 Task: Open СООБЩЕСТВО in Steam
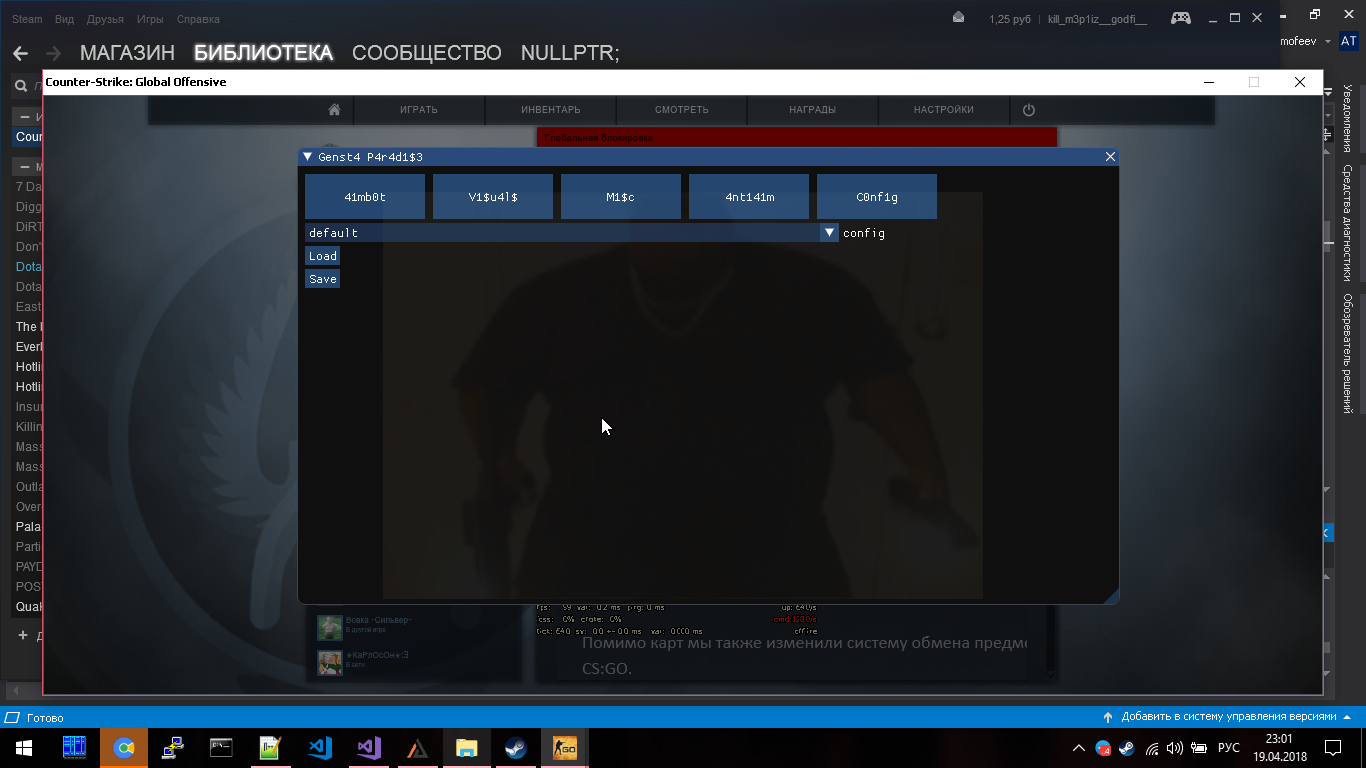[x=427, y=53]
